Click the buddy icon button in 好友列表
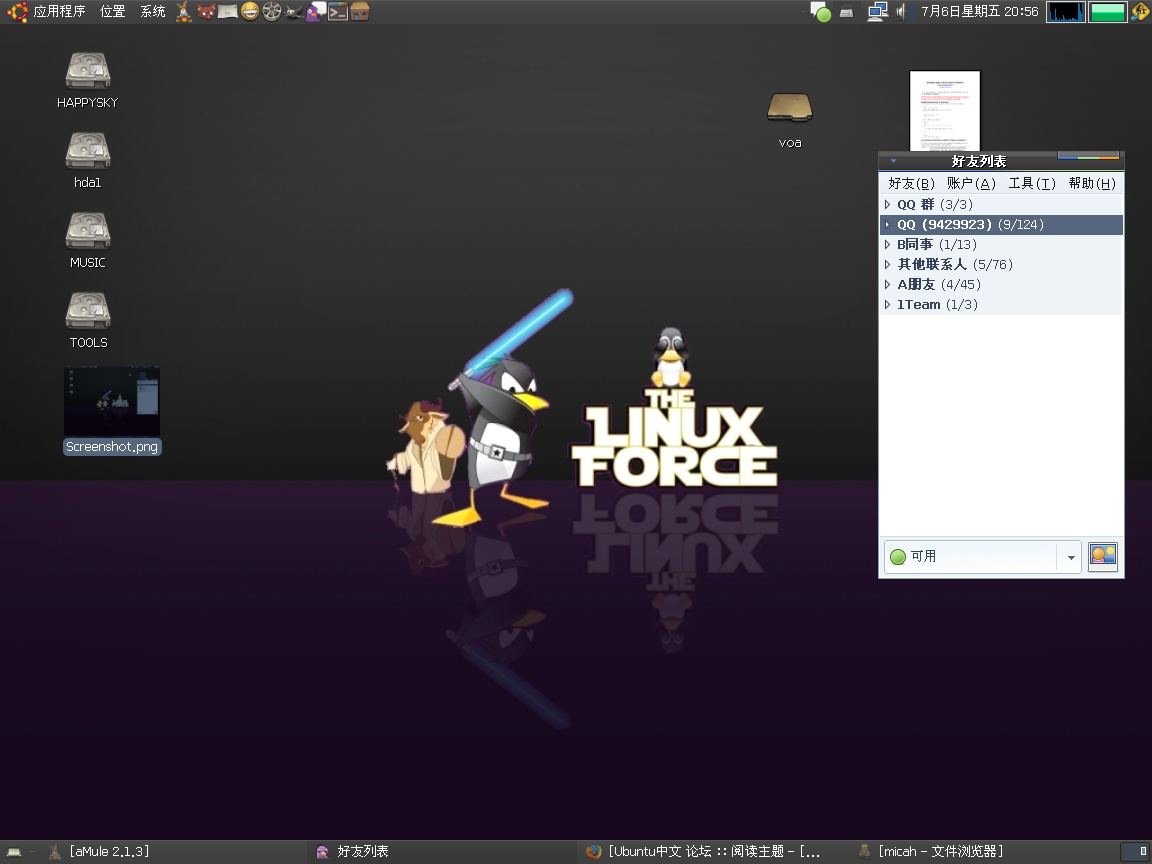Viewport: 1152px width, 864px height. [x=1103, y=556]
